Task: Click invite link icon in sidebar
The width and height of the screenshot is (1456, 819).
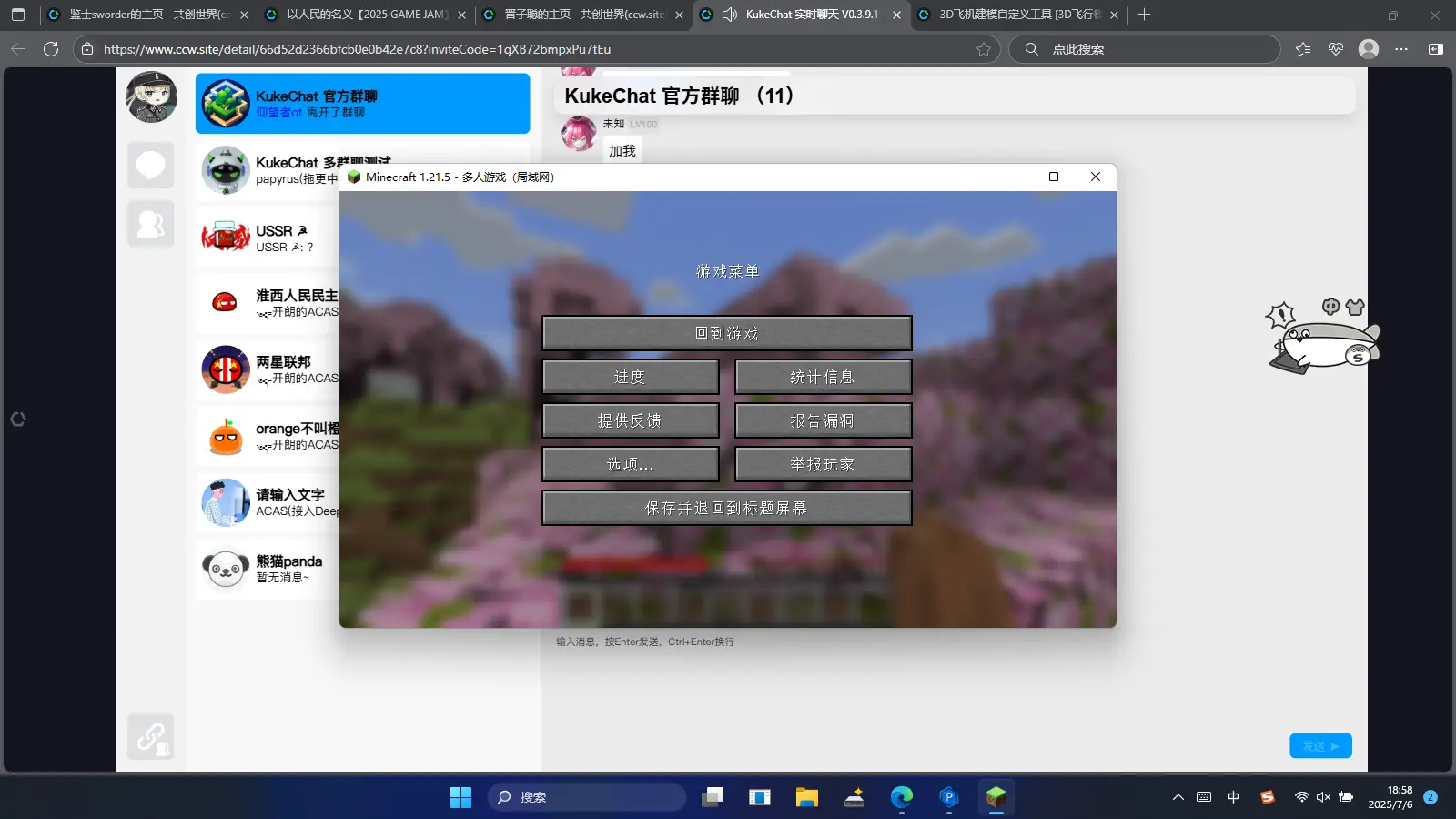Action: (150, 736)
